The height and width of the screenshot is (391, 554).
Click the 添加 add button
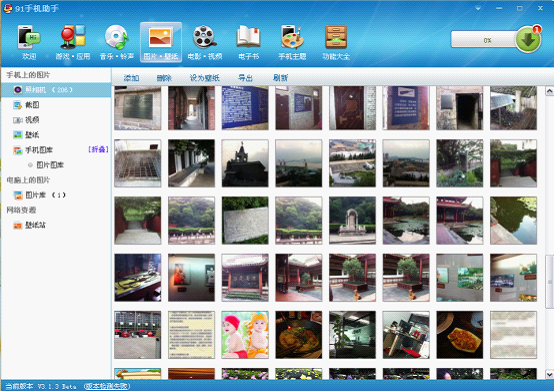[x=131, y=78]
